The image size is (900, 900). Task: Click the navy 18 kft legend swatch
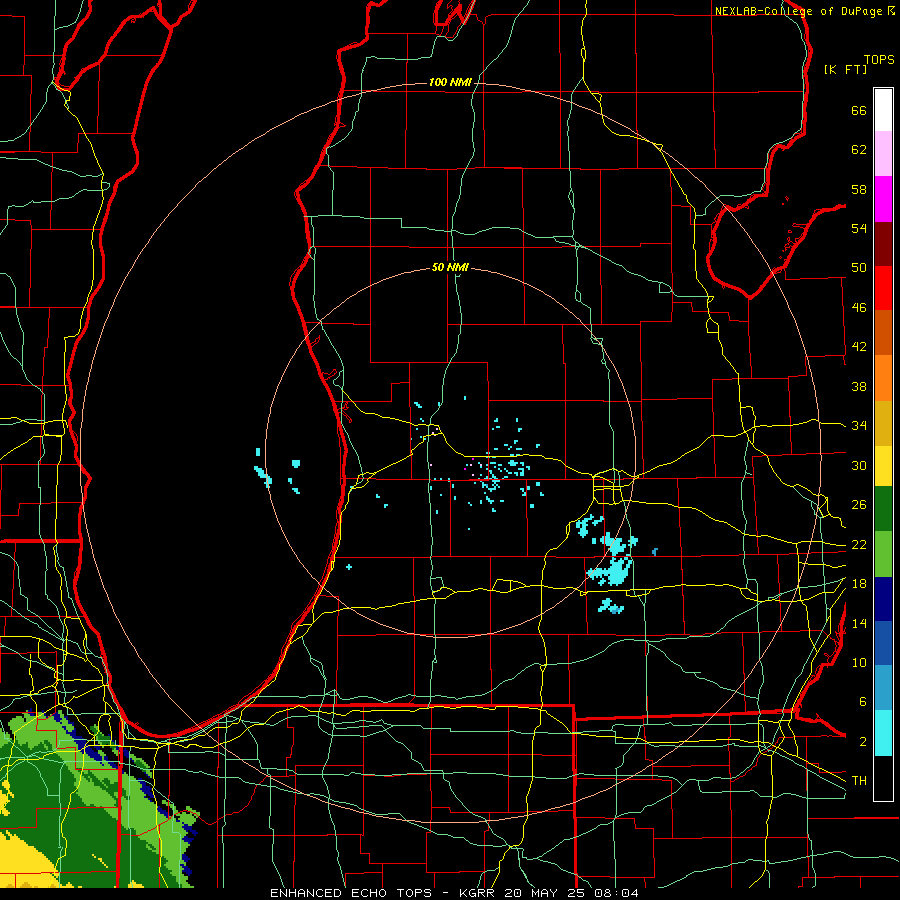pos(883,599)
